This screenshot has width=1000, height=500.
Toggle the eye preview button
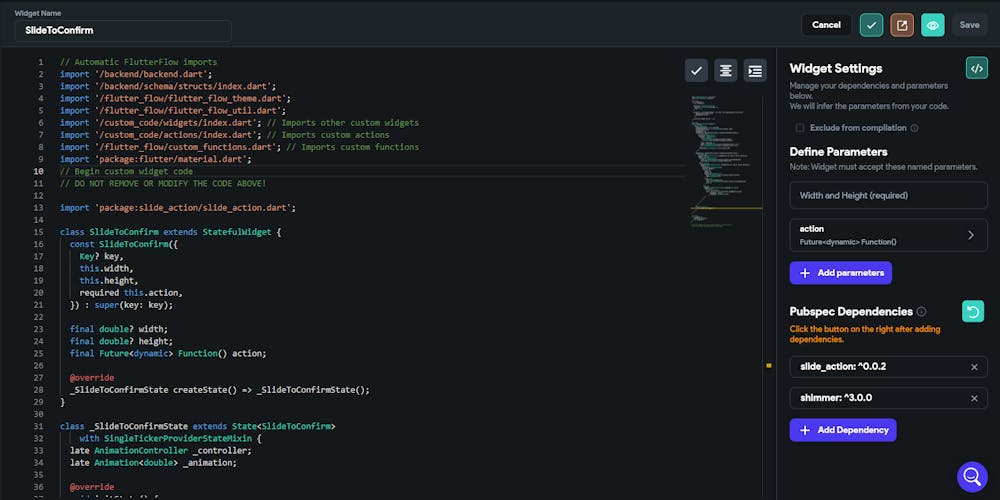pyautogui.click(x=933, y=25)
